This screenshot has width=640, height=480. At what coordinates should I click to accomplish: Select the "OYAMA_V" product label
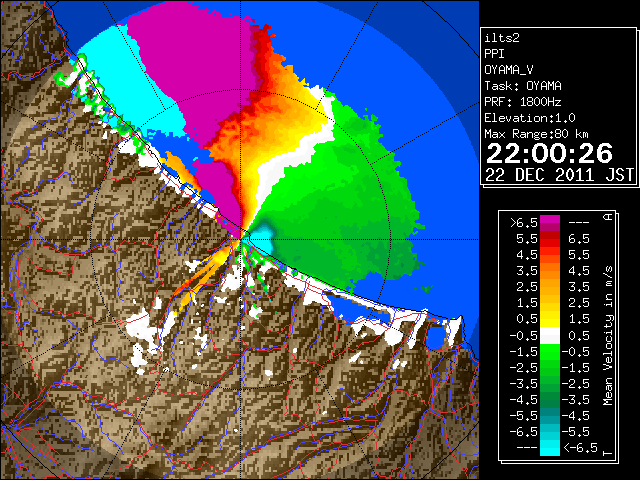tap(509, 70)
